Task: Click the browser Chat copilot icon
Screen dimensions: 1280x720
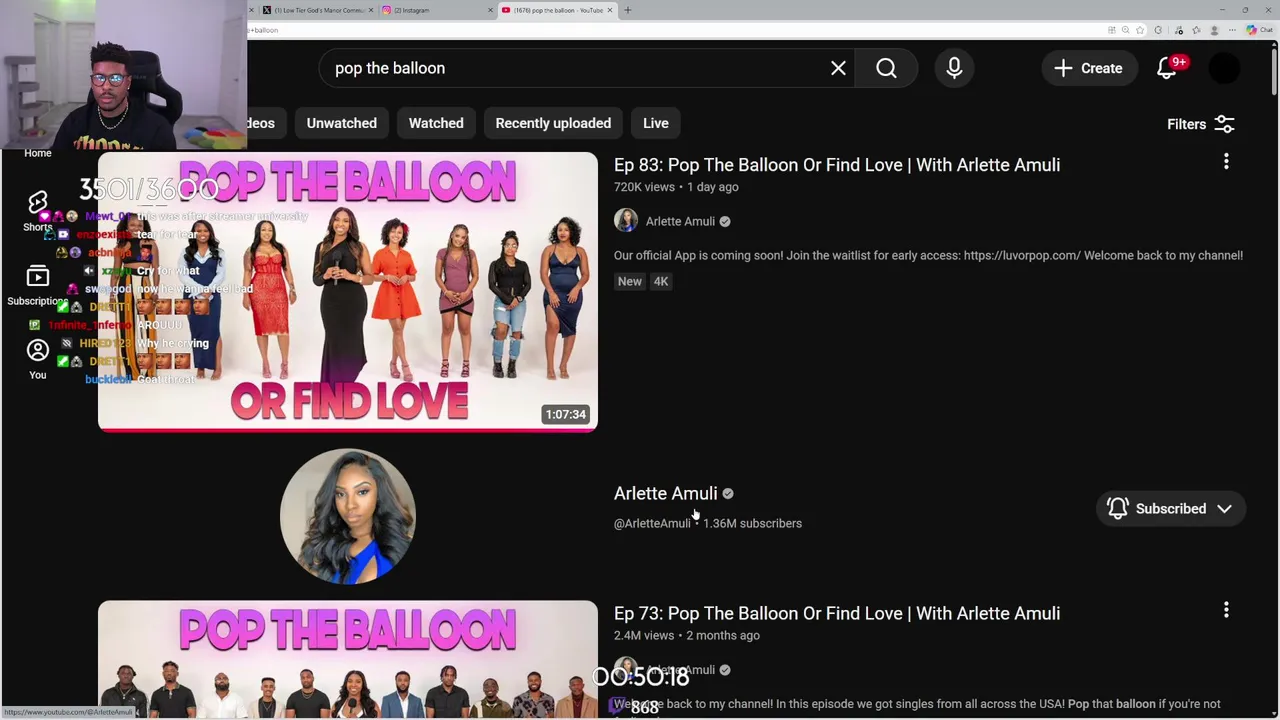Action: tap(1258, 30)
